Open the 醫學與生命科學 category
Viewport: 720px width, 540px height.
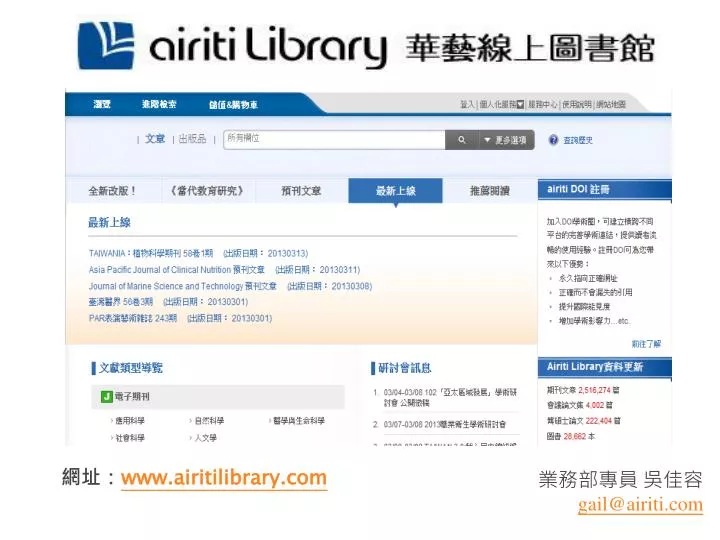pos(299,421)
